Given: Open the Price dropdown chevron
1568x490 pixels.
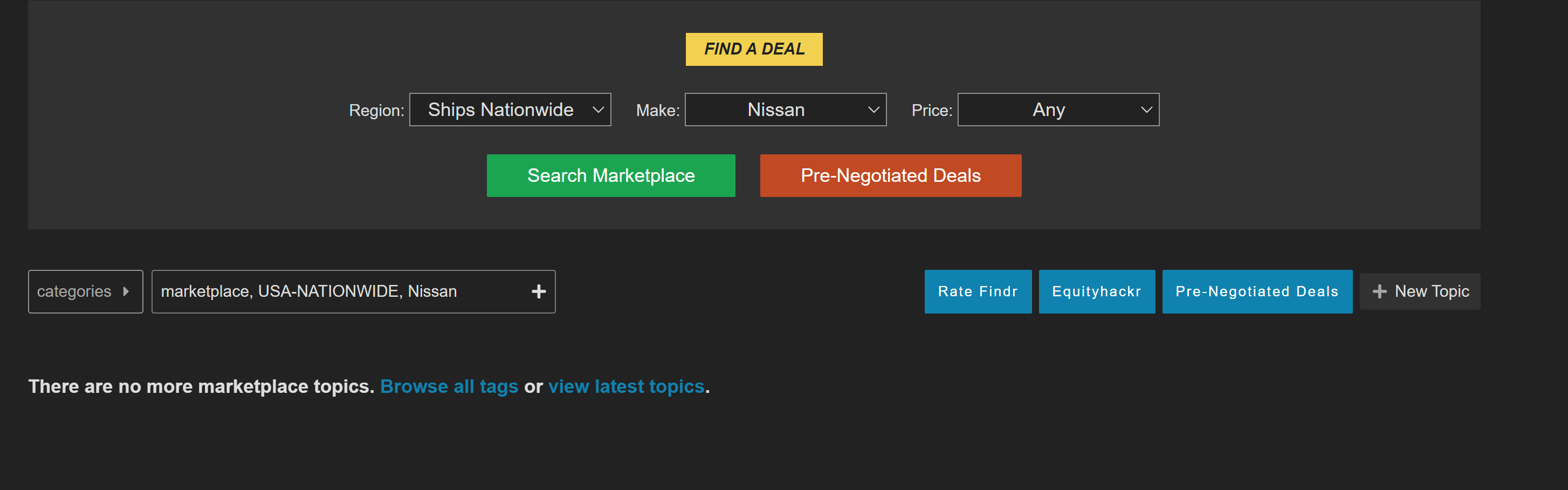Looking at the screenshot, I should 1146,110.
